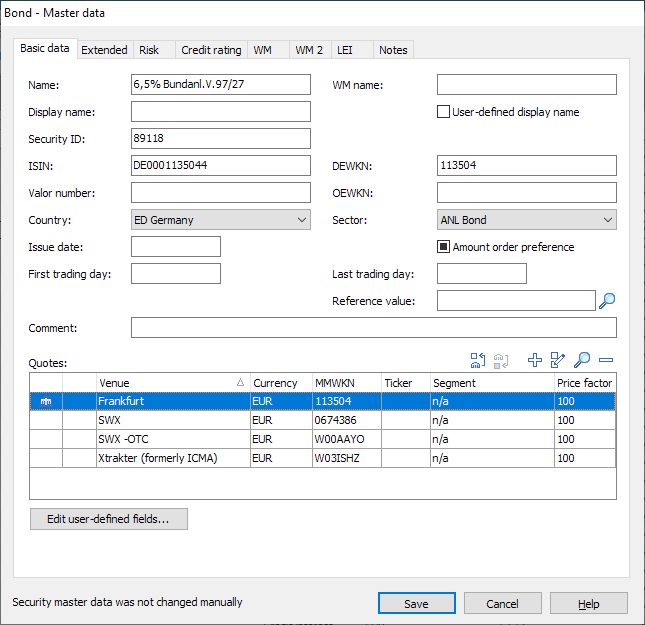Click Edit user-defined fields button
This screenshot has height=625, width=645.
(109, 519)
